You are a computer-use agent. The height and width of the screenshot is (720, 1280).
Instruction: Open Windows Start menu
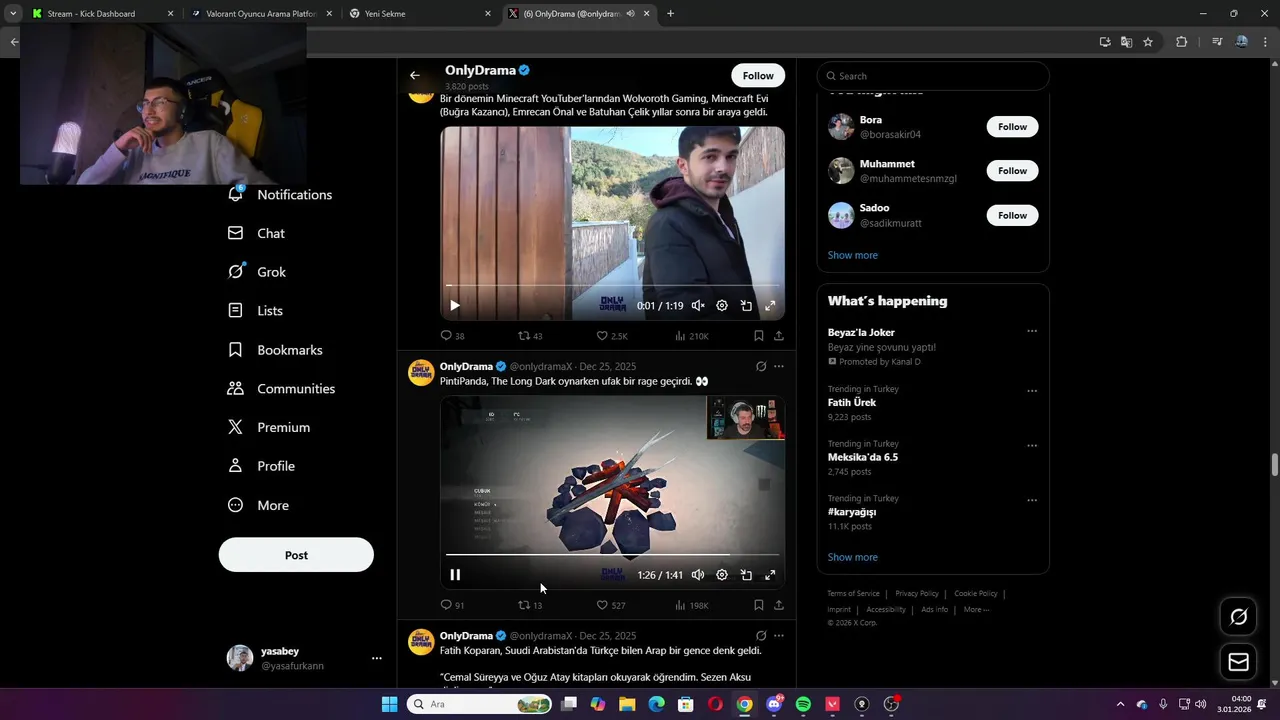click(389, 704)
